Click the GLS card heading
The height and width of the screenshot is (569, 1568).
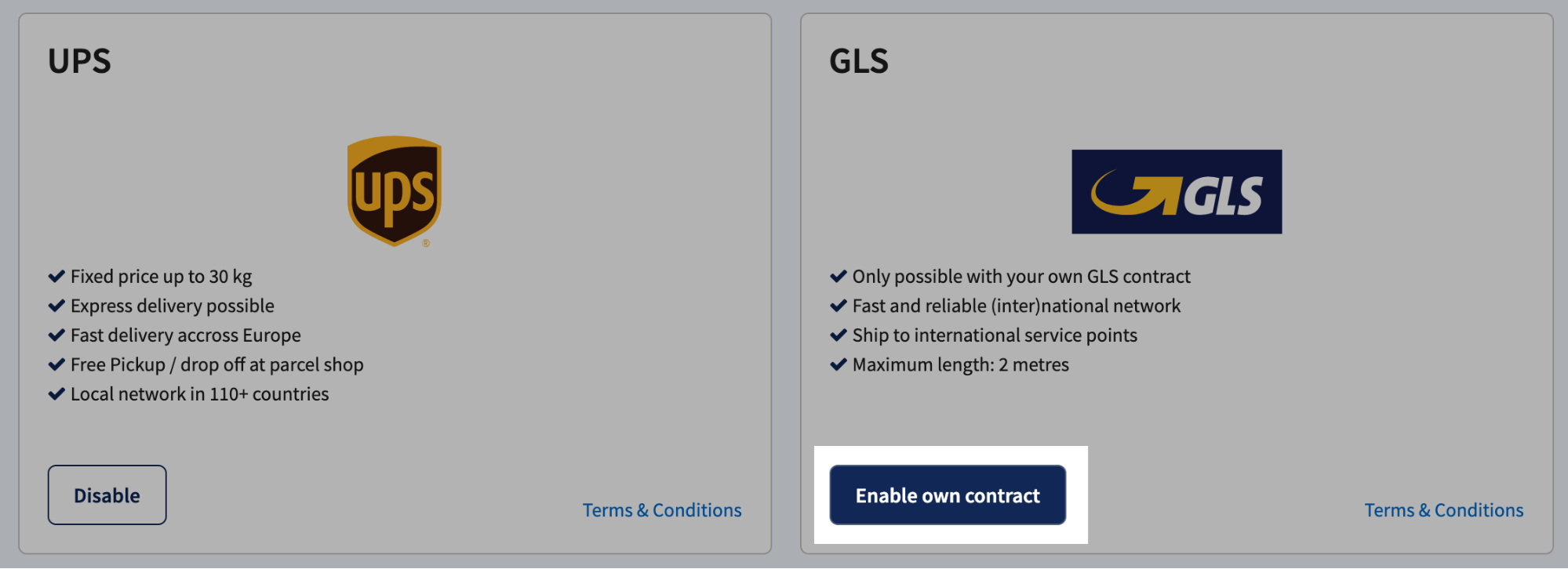[859, 59]
